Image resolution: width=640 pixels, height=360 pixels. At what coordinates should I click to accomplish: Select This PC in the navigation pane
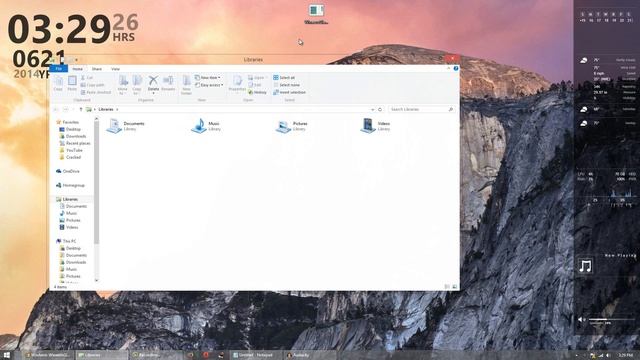[x=66, y=241]
